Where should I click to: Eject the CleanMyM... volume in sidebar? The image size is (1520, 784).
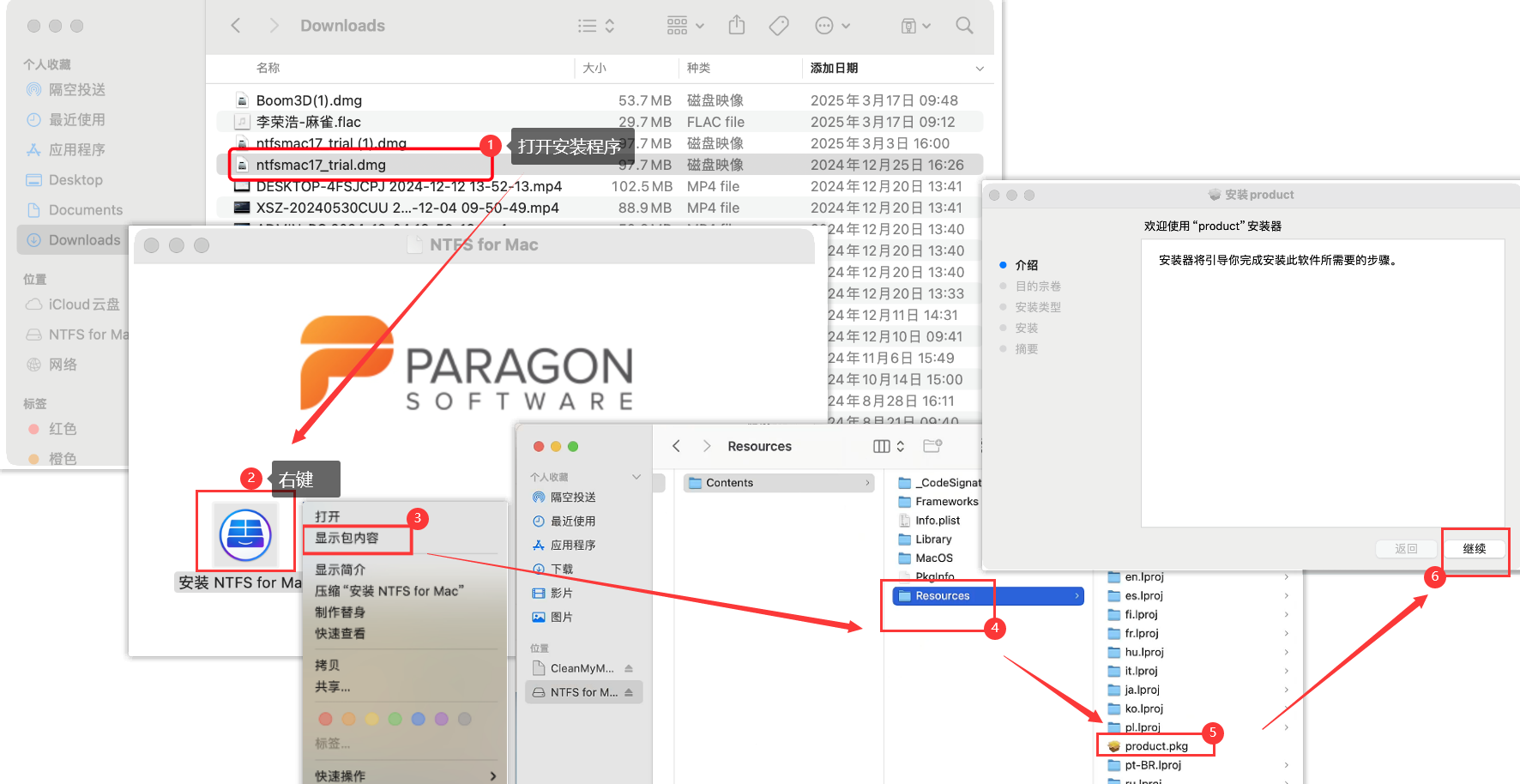tap(629, 668)
